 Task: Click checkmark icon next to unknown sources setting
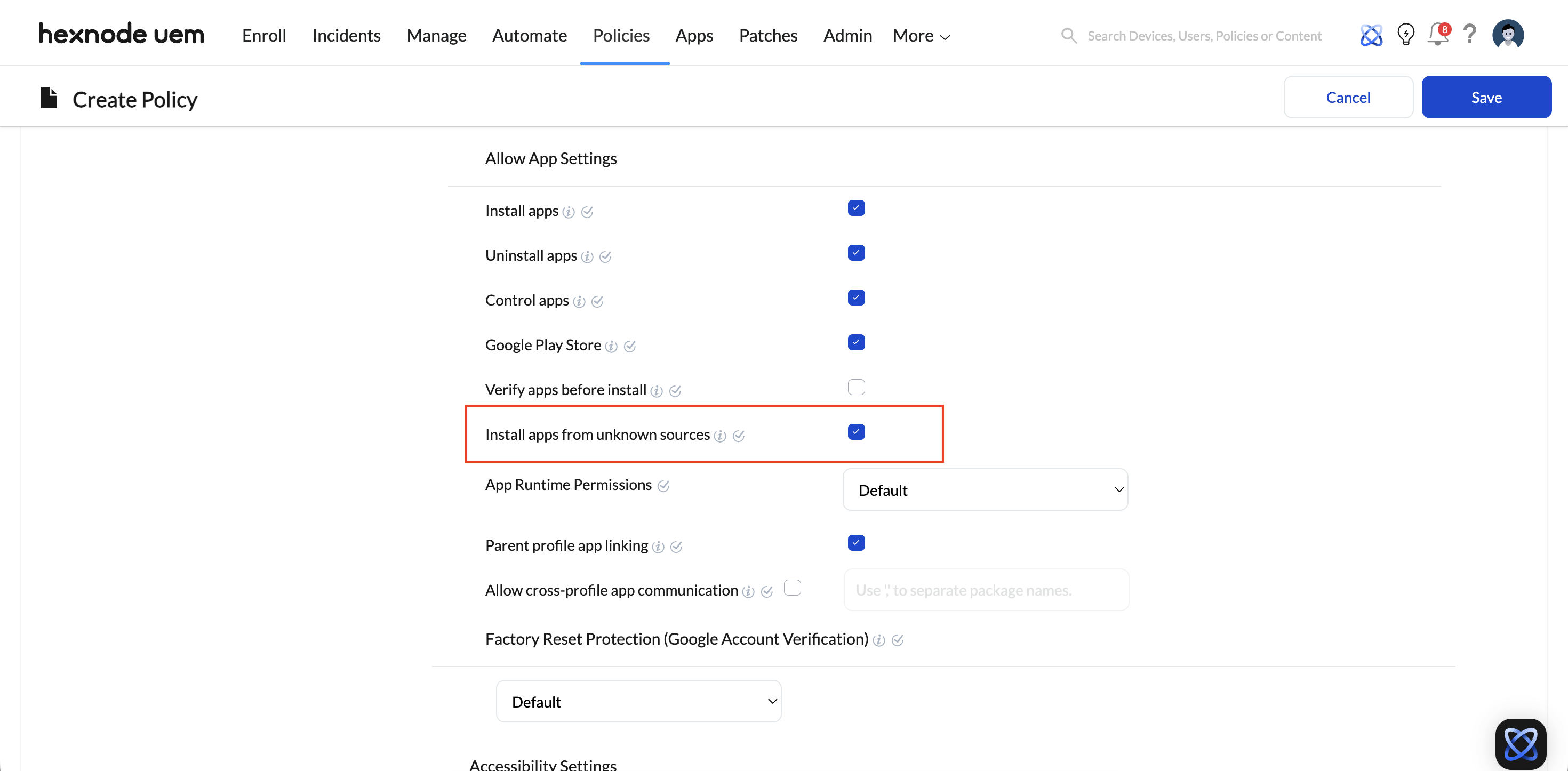tap(738, 436)
